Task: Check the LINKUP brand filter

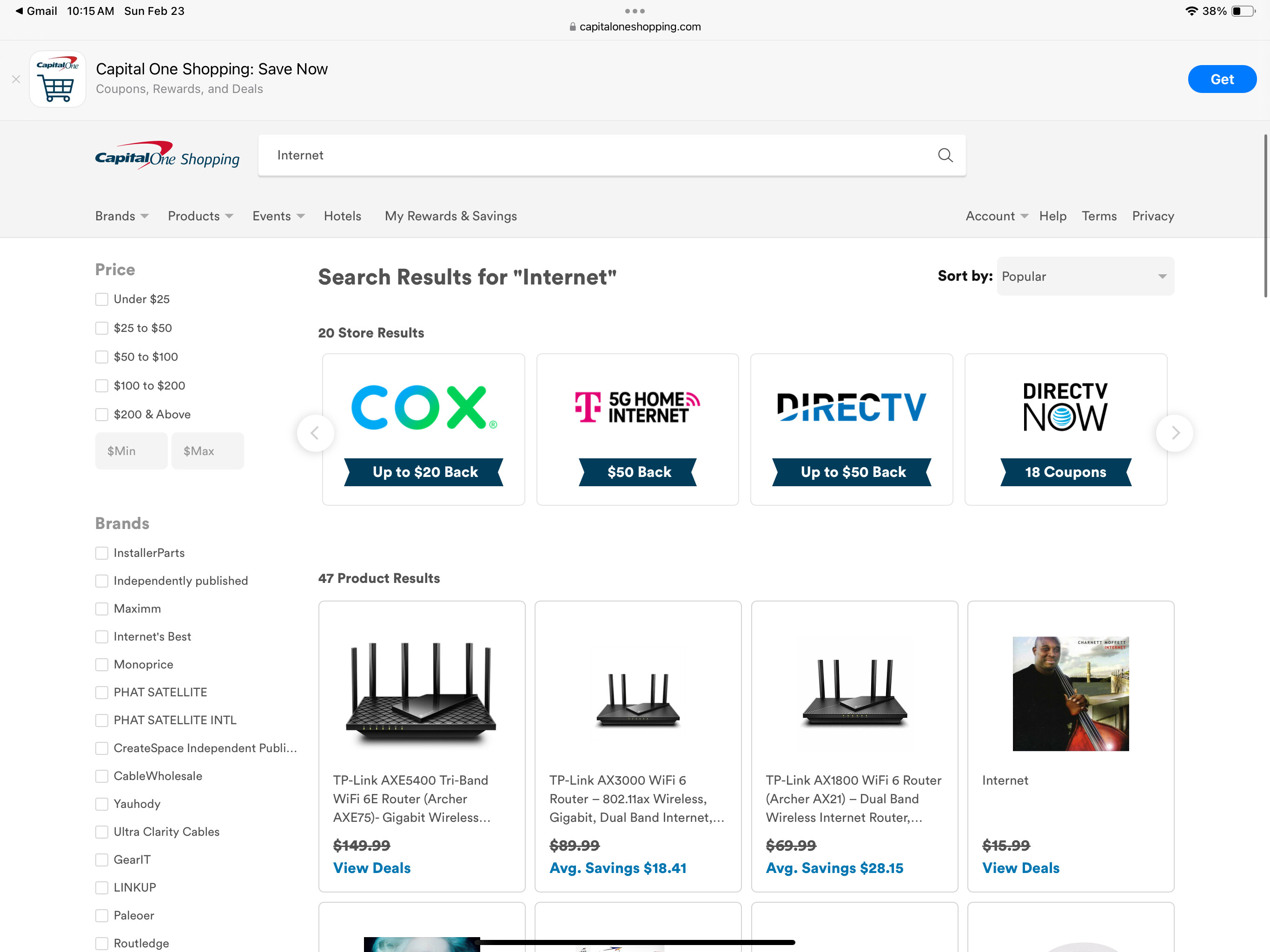Action: (x=102, y=887)
